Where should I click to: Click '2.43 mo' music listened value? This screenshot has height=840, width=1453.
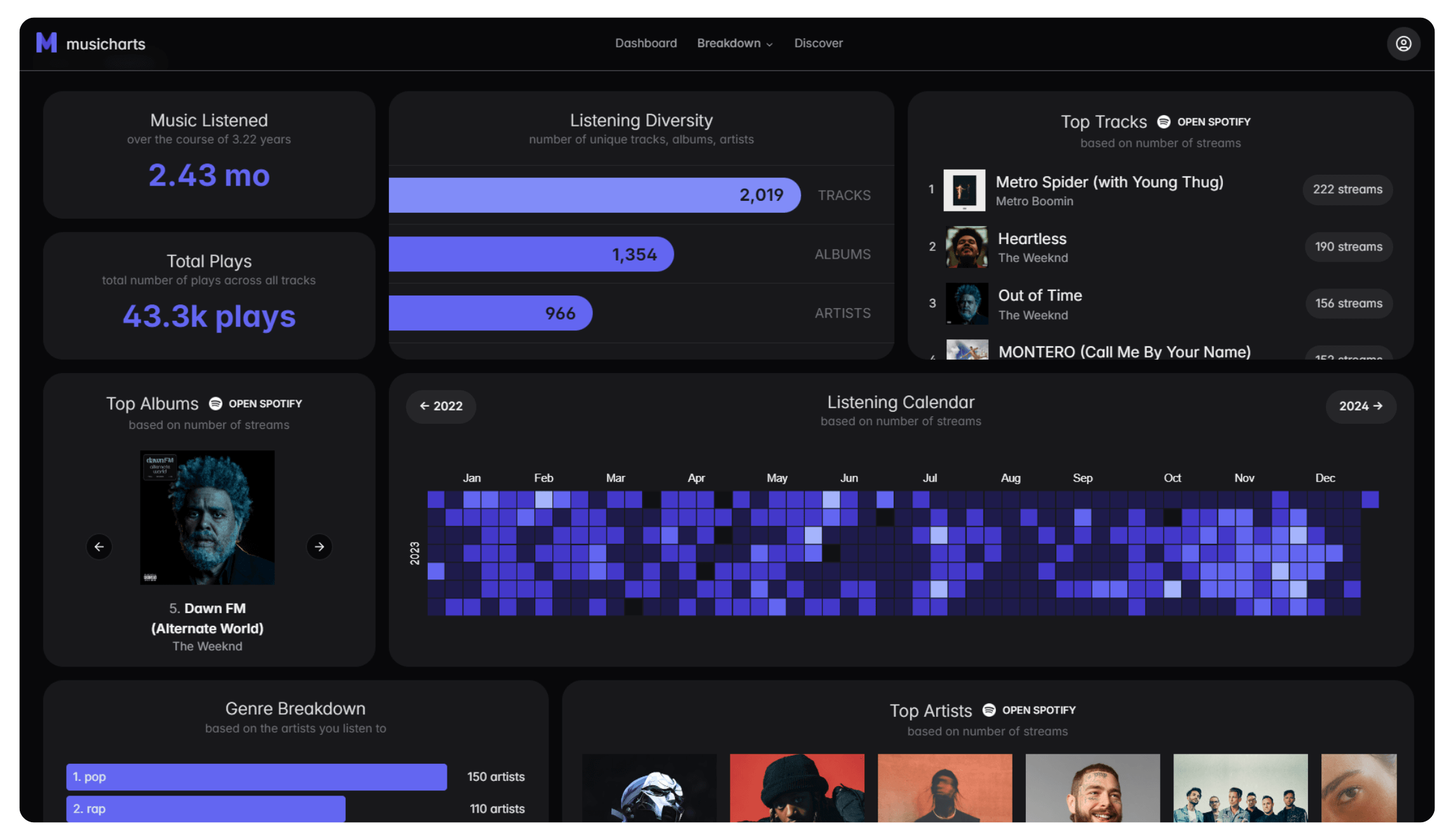click(209, 175)
